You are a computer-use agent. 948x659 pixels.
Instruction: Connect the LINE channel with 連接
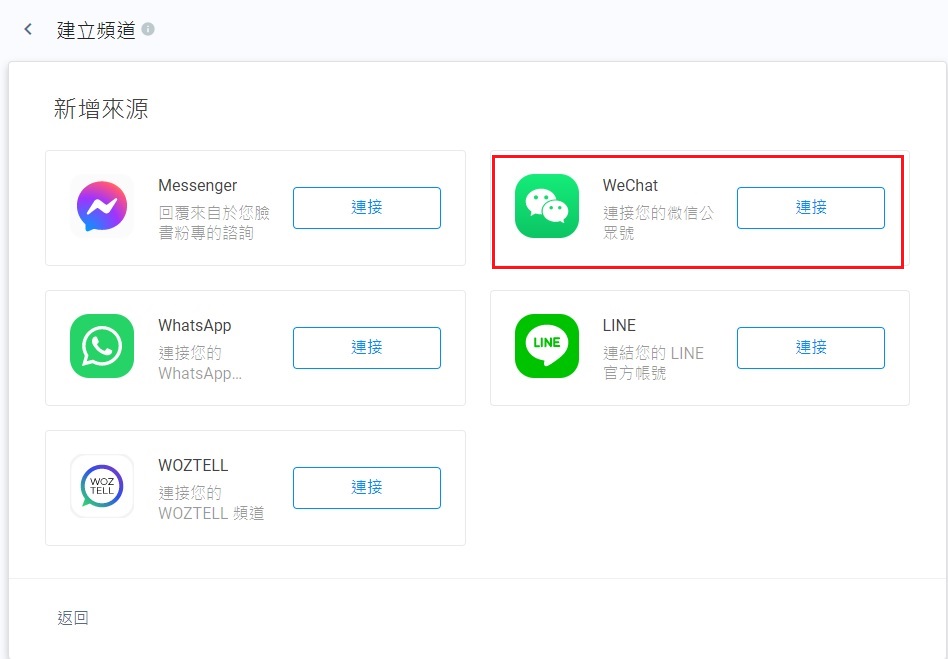click(811, 348)
